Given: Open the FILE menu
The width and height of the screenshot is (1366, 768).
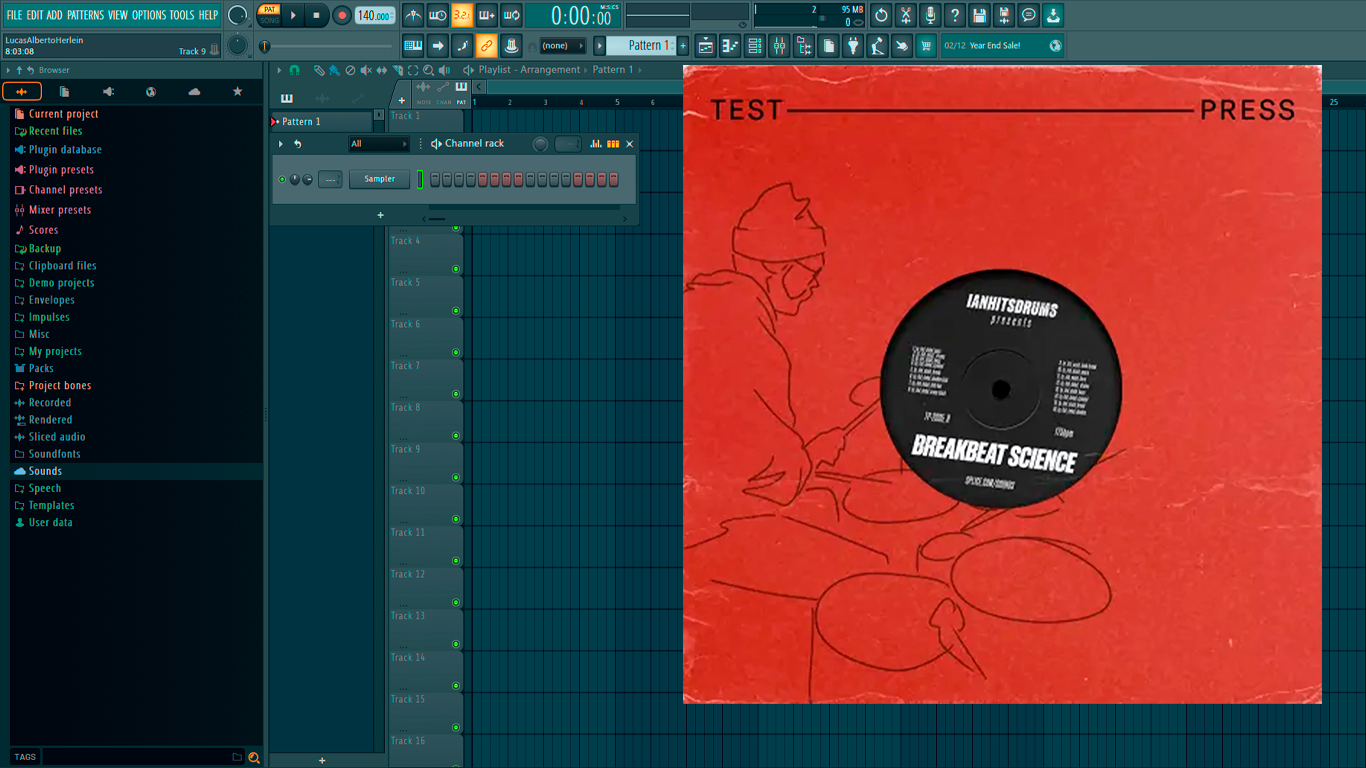Looking at the screenshot, I should click(x=14, y=15).
